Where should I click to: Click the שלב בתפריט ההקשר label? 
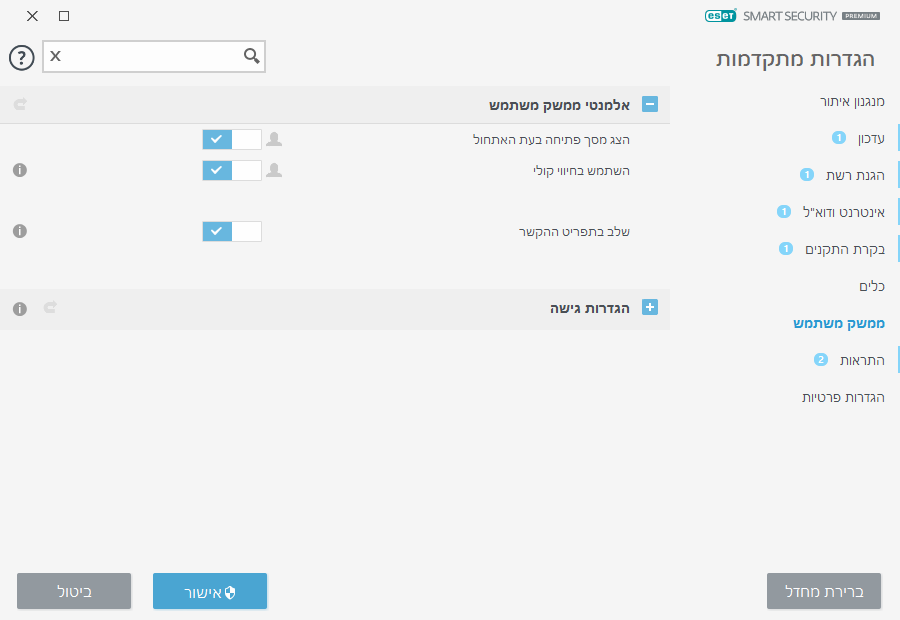pos(575,231)
